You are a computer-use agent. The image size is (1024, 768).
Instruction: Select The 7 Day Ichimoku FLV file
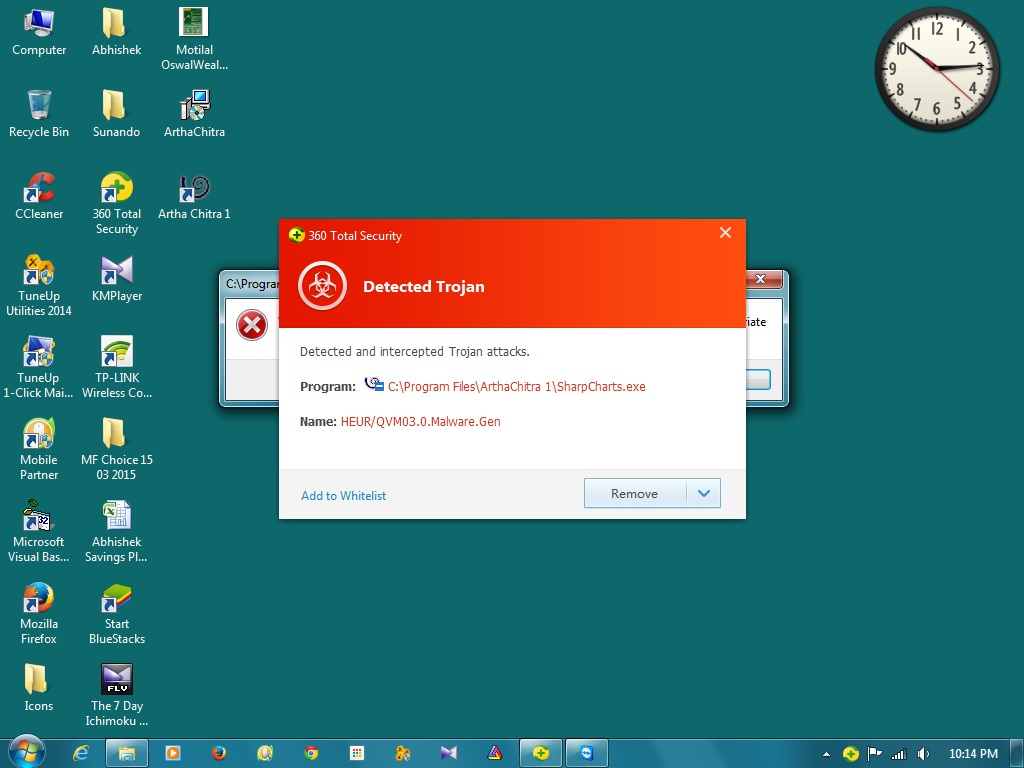pyautogui.click(x=116, y=696)
